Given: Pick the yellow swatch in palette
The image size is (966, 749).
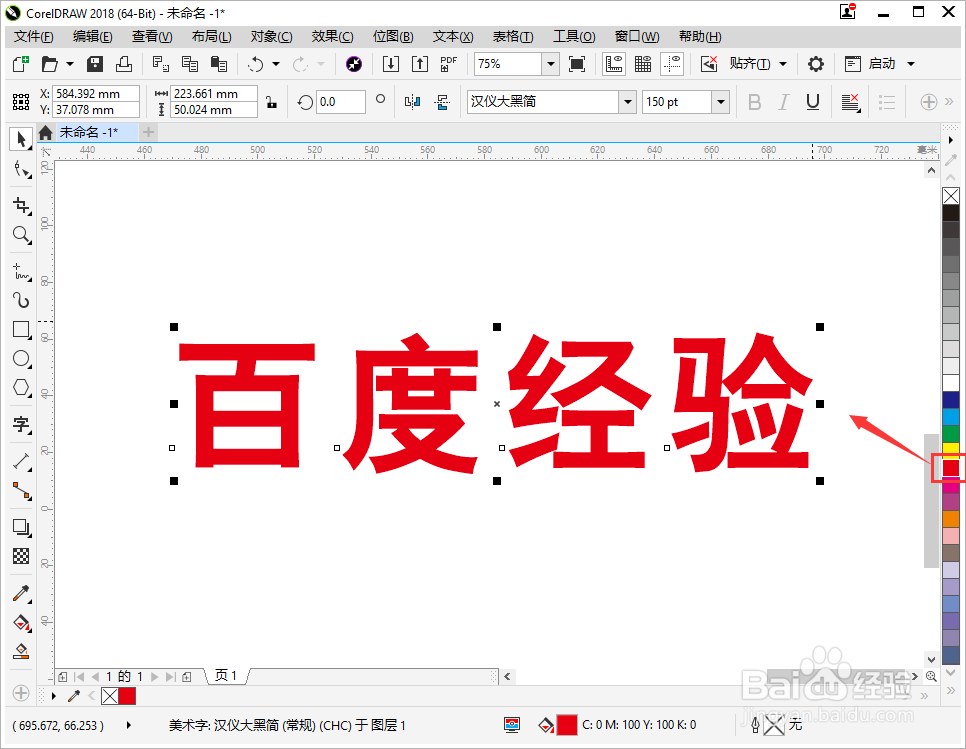Looking at the screenshot, I should point(951,448).
